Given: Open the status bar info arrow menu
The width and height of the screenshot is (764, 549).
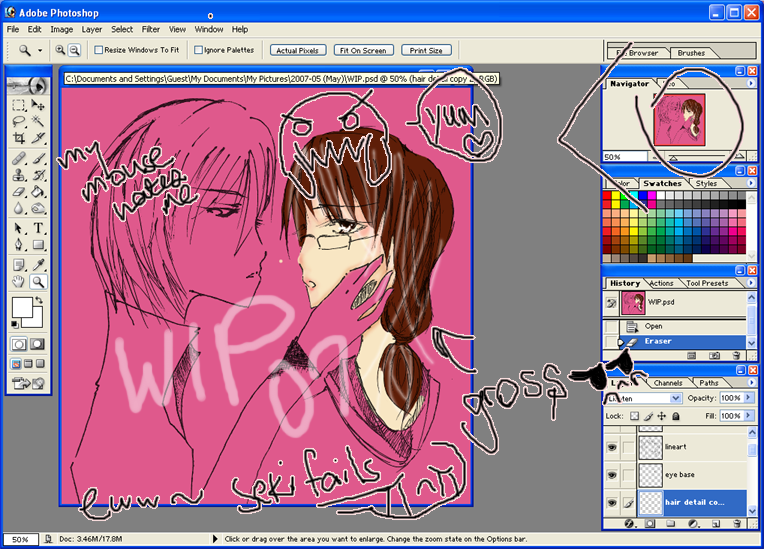Looking at the screenshot, I should pyautogui.click(x=215, y=539).
